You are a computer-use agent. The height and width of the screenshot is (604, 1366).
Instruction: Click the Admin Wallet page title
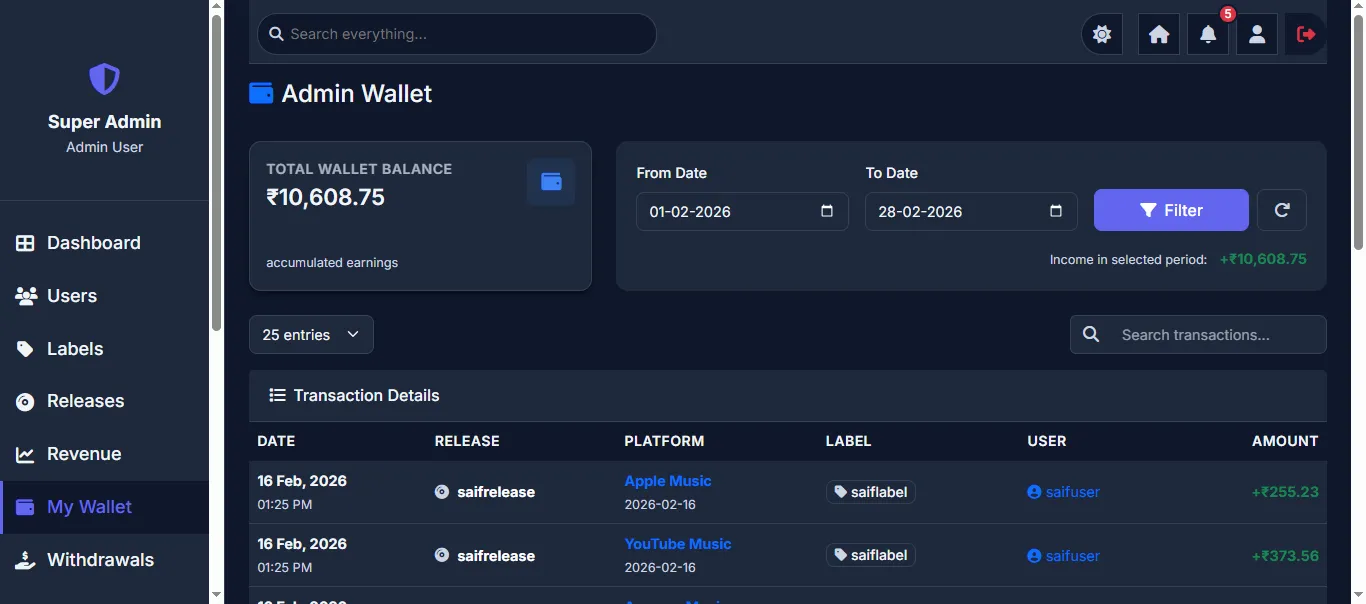pyautogui.click(x=357, y=93)
